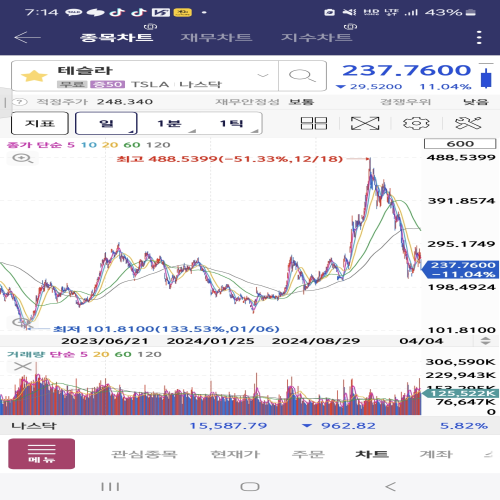Open the three-dot overflow menu
The height and width of the screenshot is (500, 500).
point(479,37)
